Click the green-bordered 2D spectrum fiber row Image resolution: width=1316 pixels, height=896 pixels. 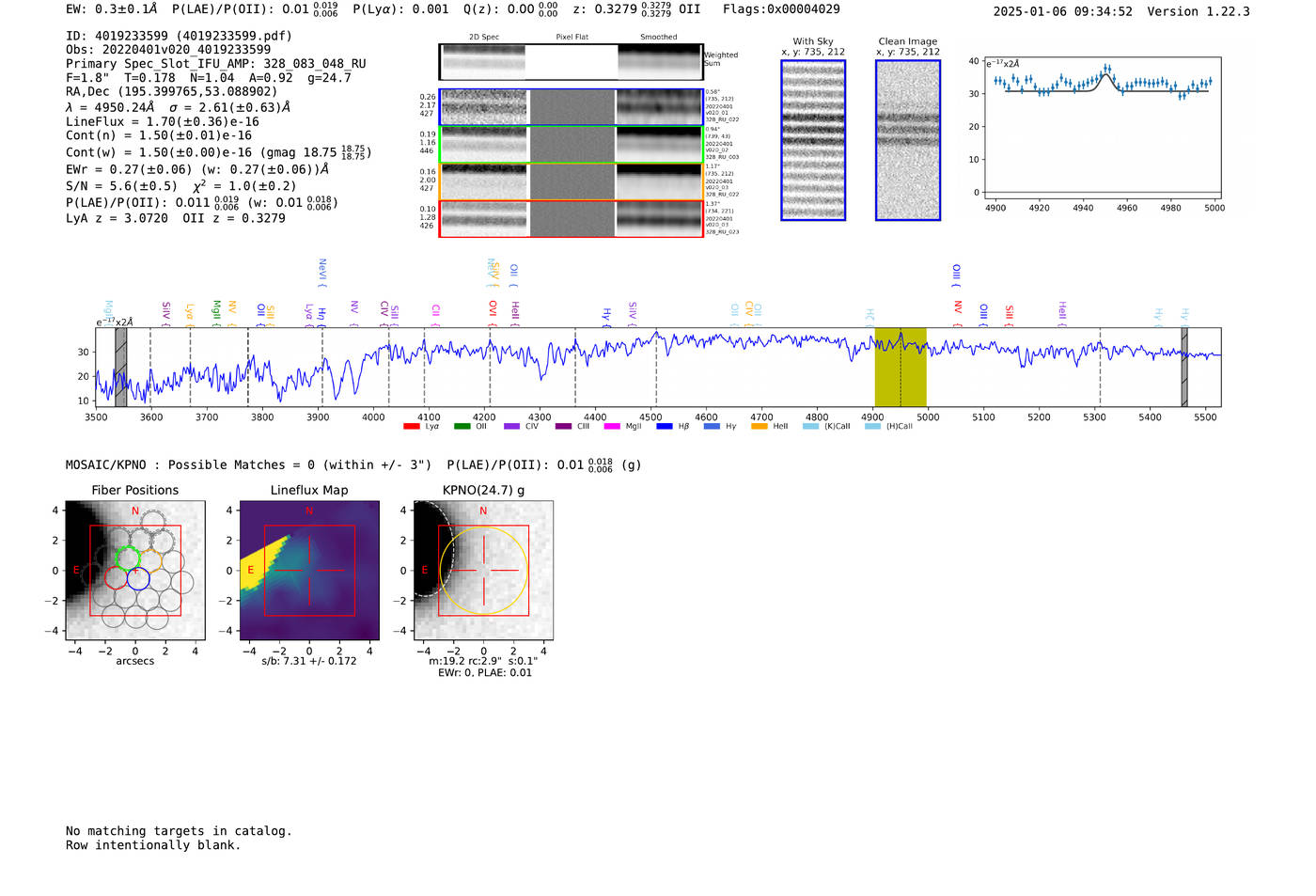tap(571, 145)
